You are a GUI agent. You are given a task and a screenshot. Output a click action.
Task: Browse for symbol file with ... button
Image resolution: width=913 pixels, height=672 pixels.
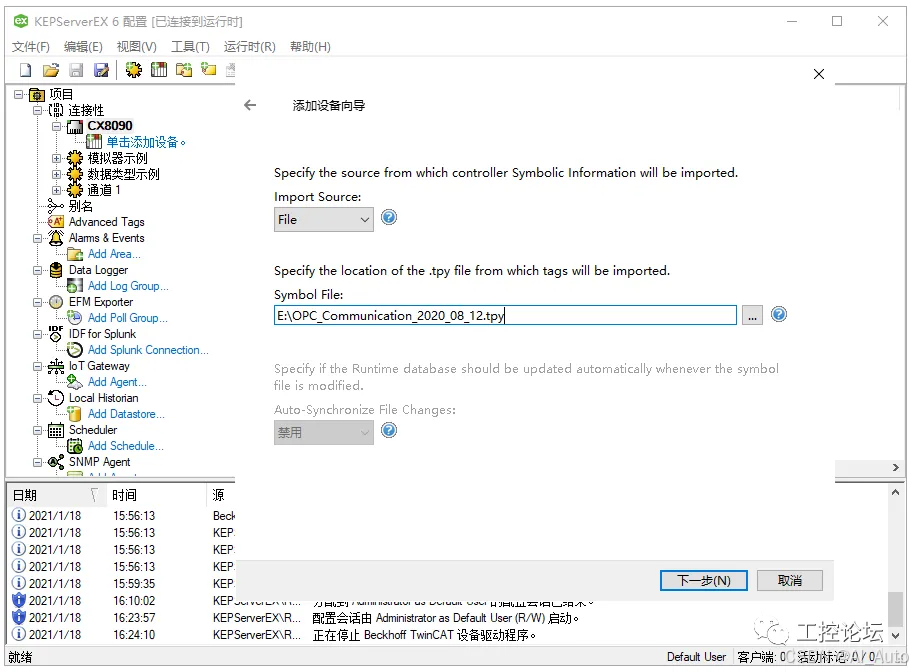752,316
